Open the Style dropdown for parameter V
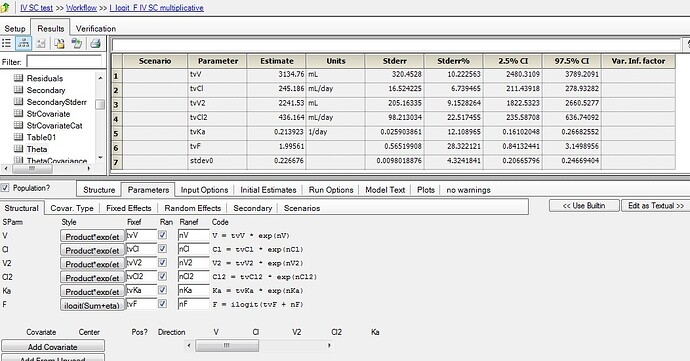This screenshot has width=690, height=361. tap(92, 236)
